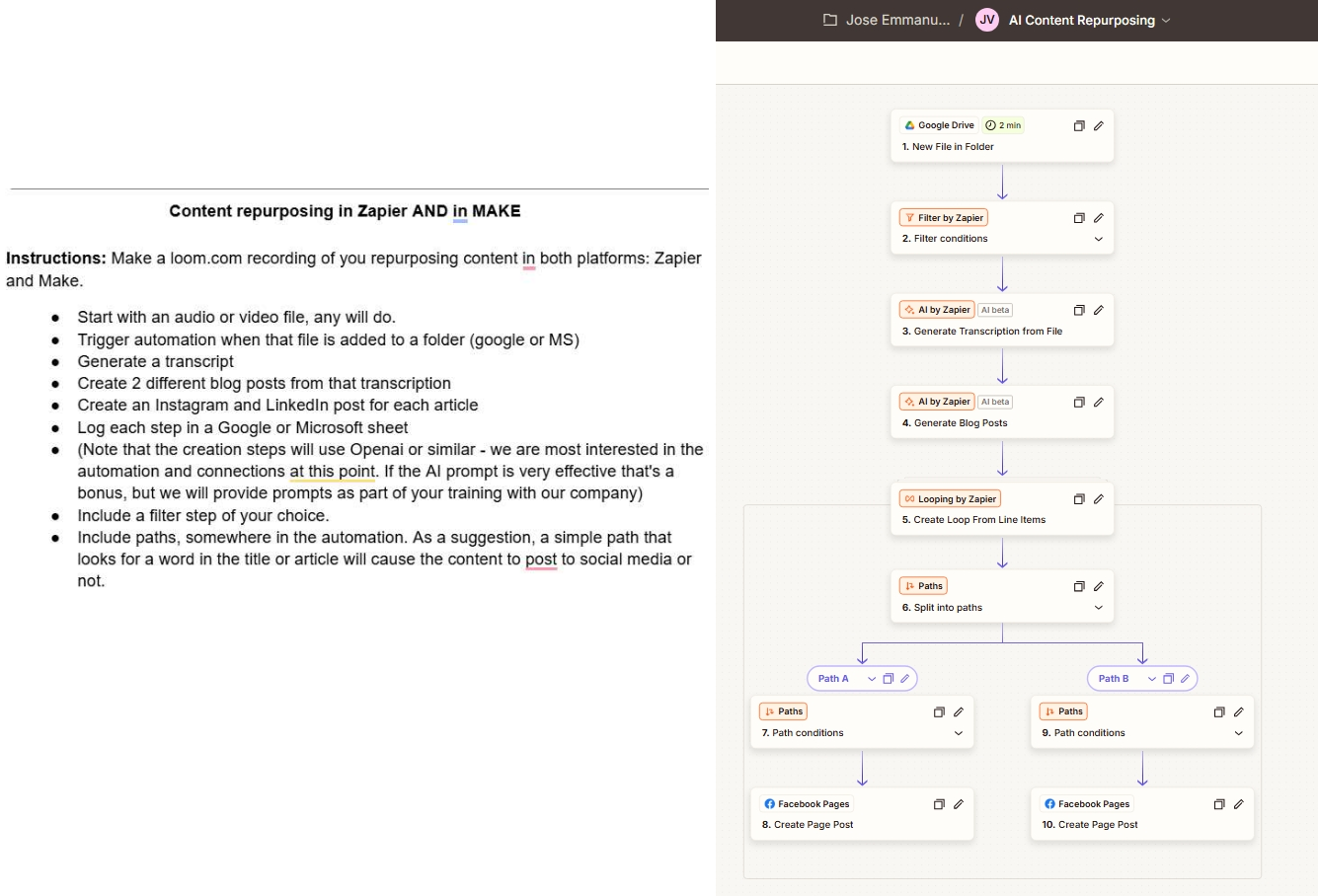
Task: Click bullet 'Generate a transcript' in document
Action: tap(156, 361)
